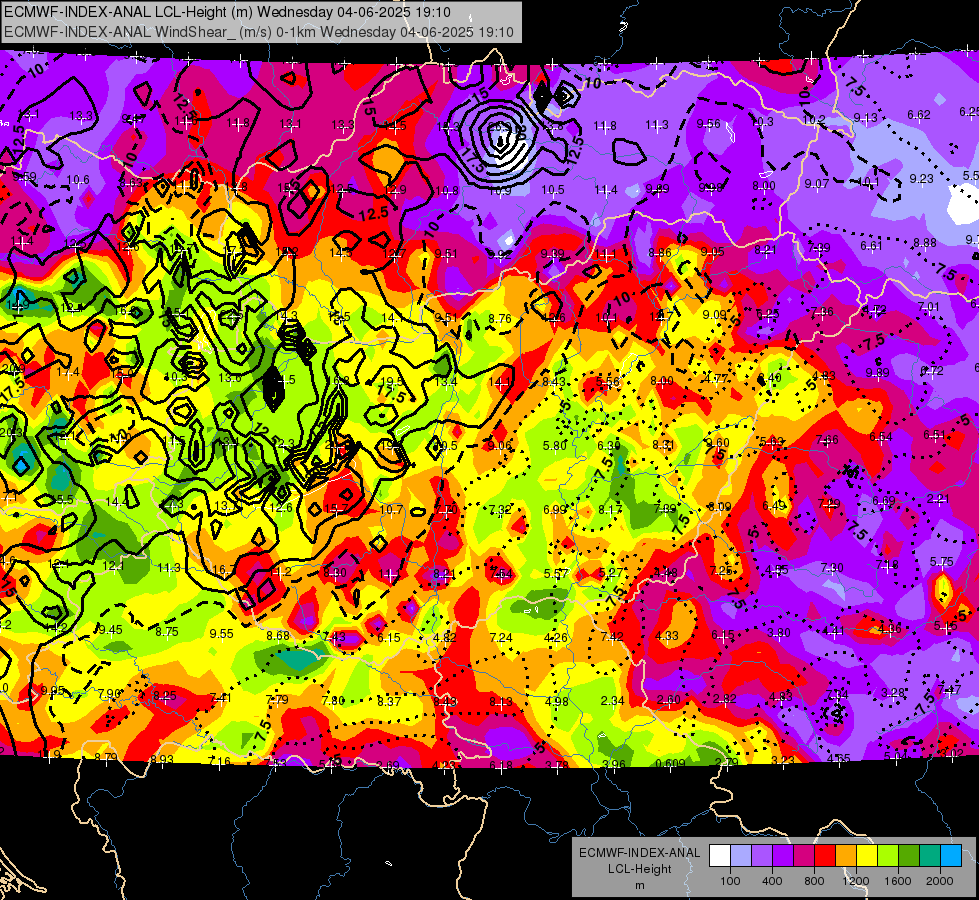Click the 800 legend scale label
979x900 pixels.
click(x=814, y=881)
